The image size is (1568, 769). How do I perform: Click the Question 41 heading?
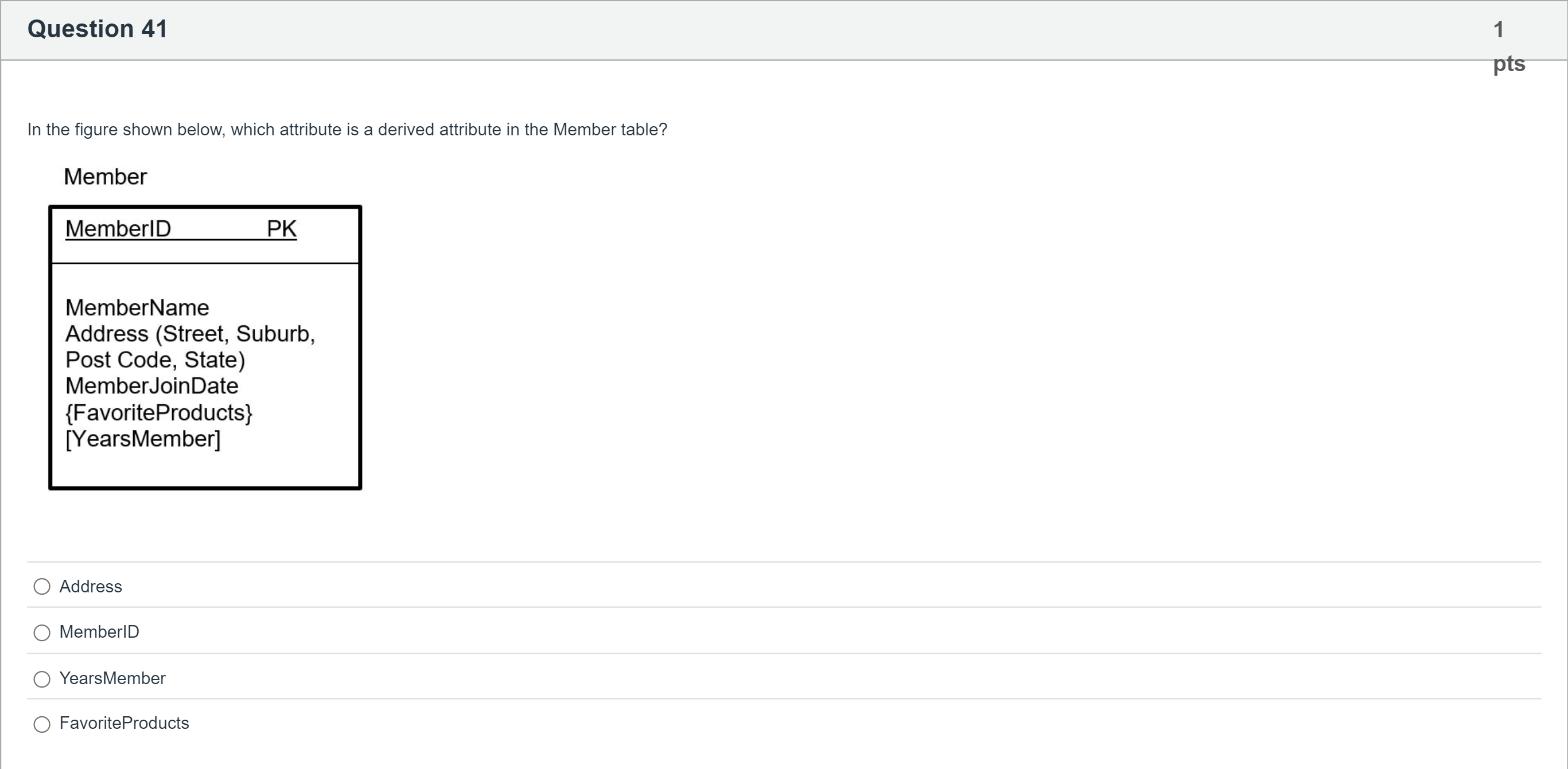point(98,29)
